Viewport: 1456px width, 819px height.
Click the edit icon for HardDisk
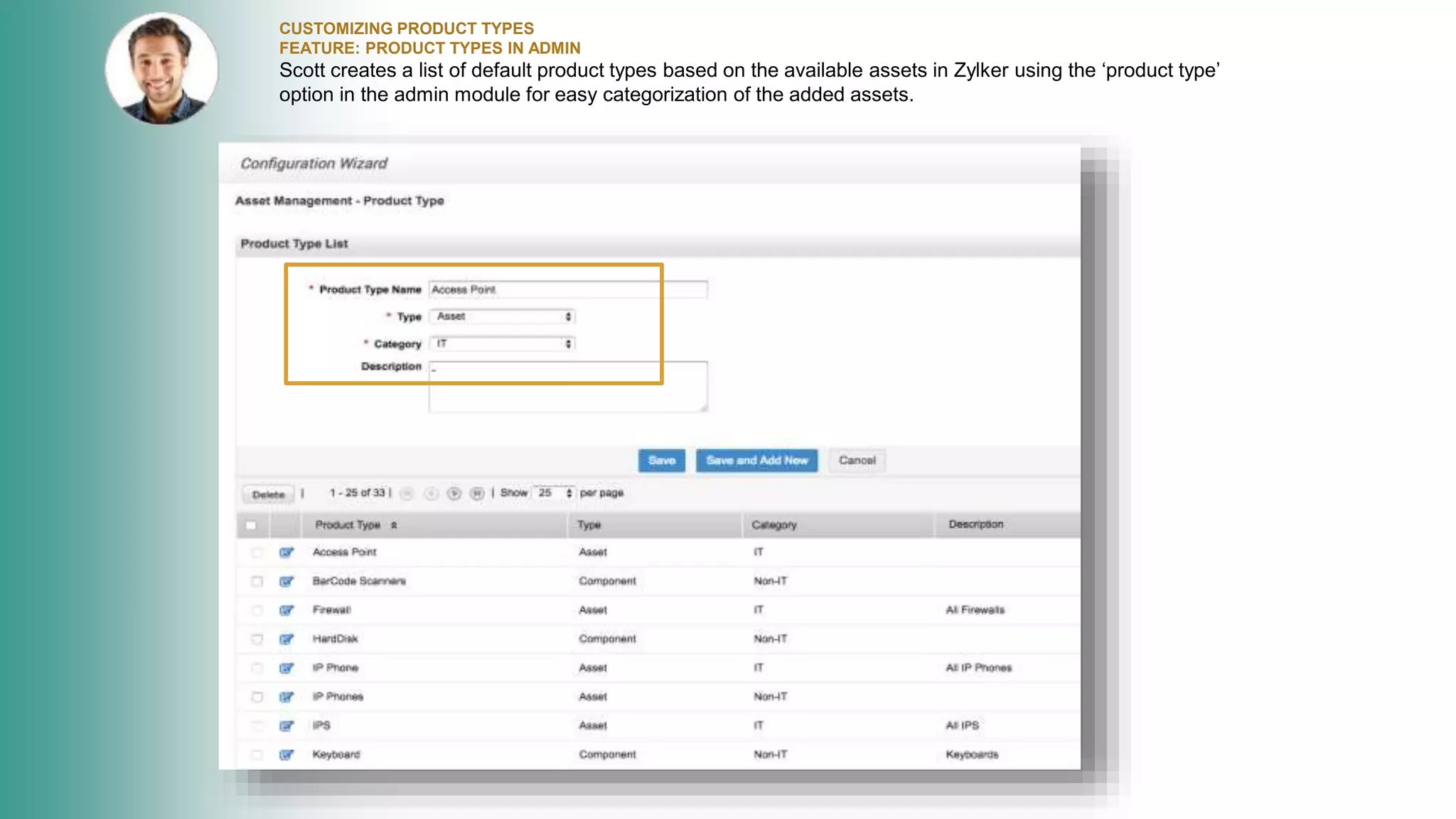pos(287,639)
